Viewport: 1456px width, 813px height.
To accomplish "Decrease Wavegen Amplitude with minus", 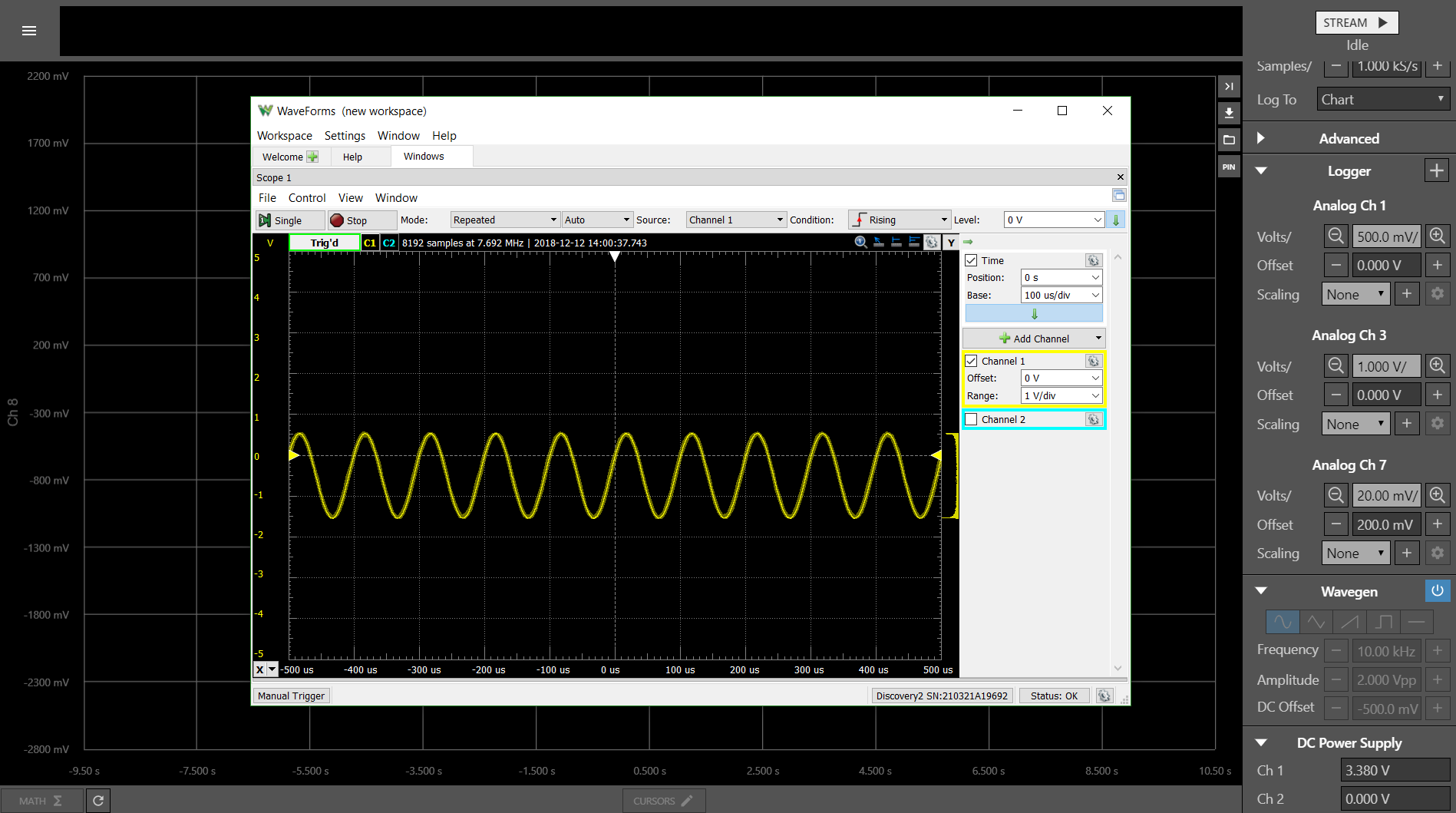I will (x=1335, y=680).
